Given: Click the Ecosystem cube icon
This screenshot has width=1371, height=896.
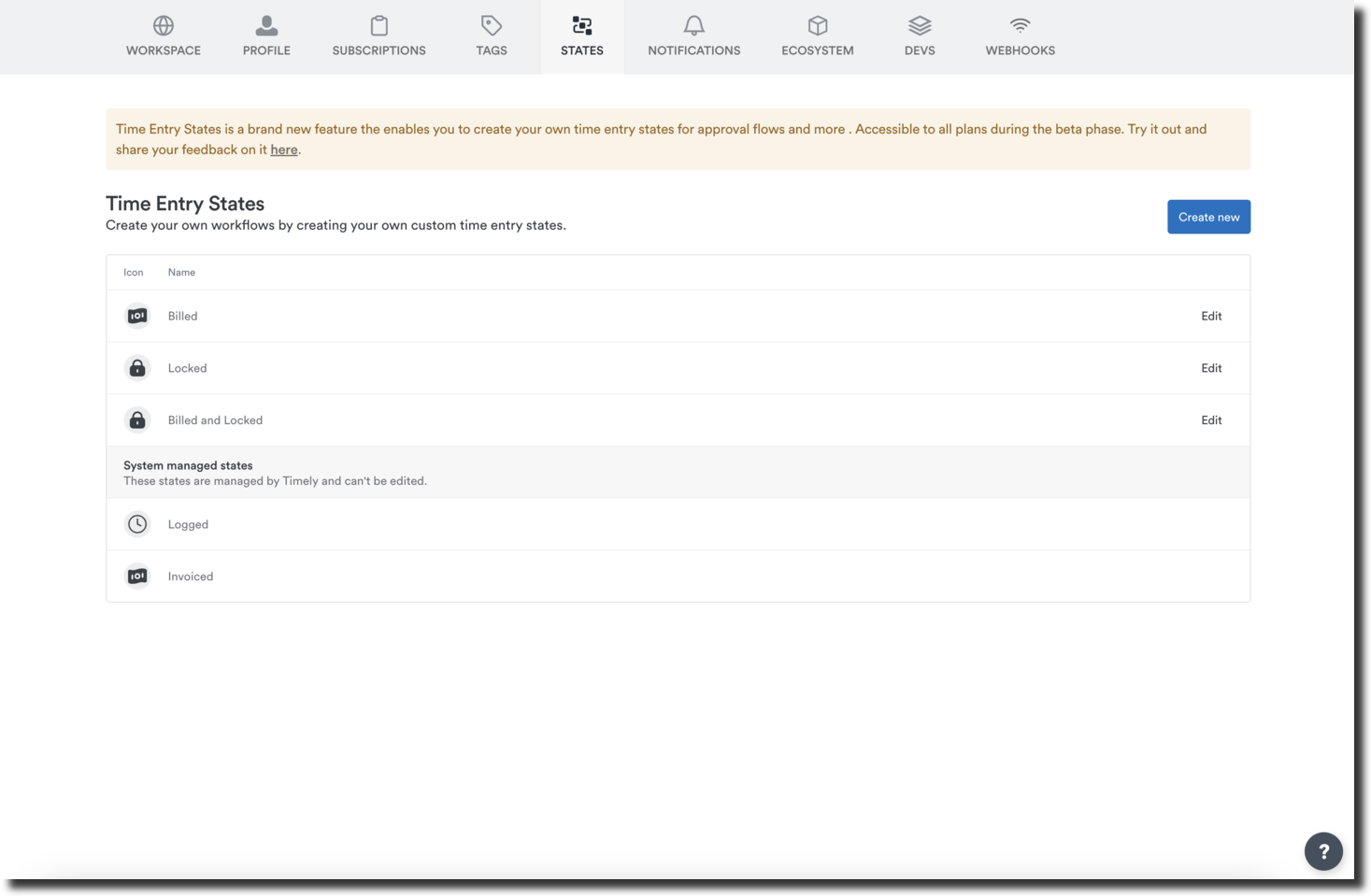Looking at the screenshot, I should click(817, 25).
